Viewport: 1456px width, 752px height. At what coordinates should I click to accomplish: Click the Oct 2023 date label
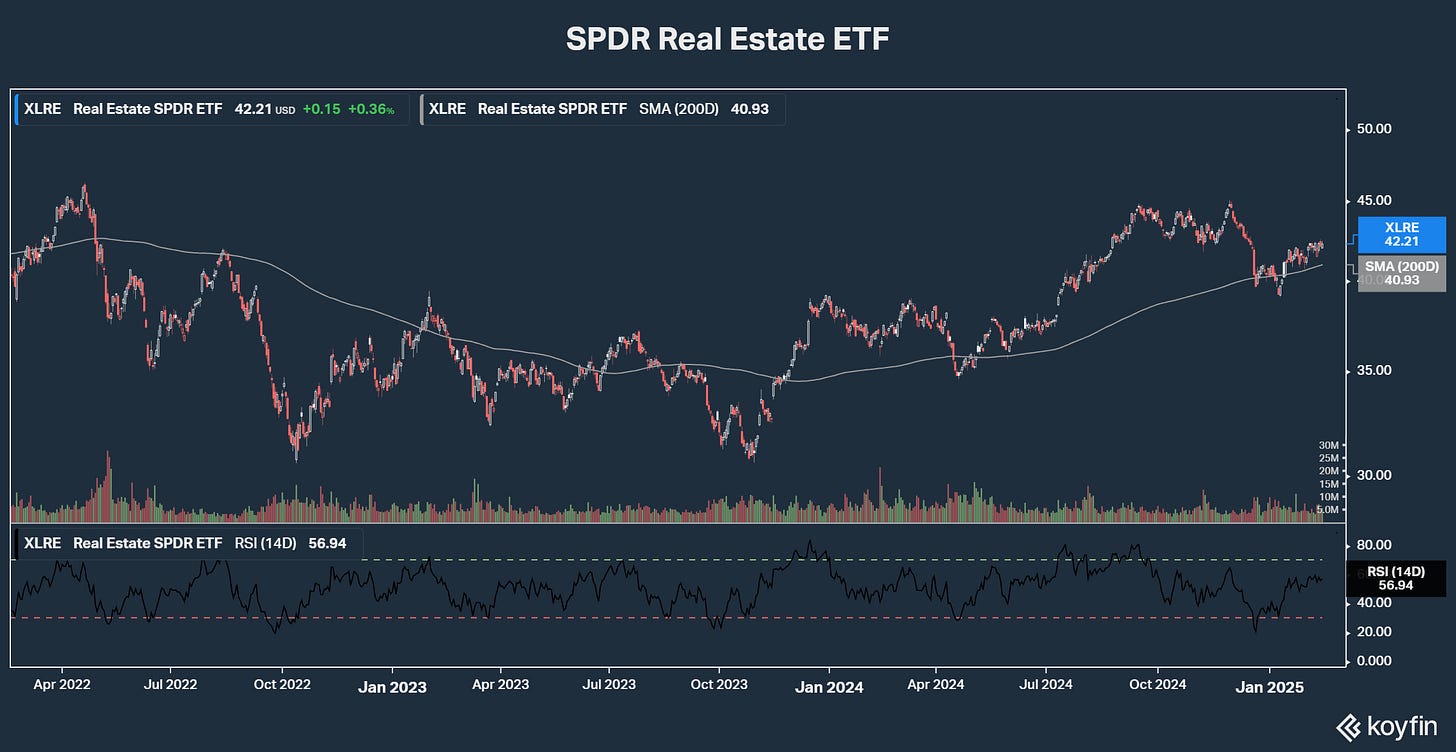(x=719, y=686)
